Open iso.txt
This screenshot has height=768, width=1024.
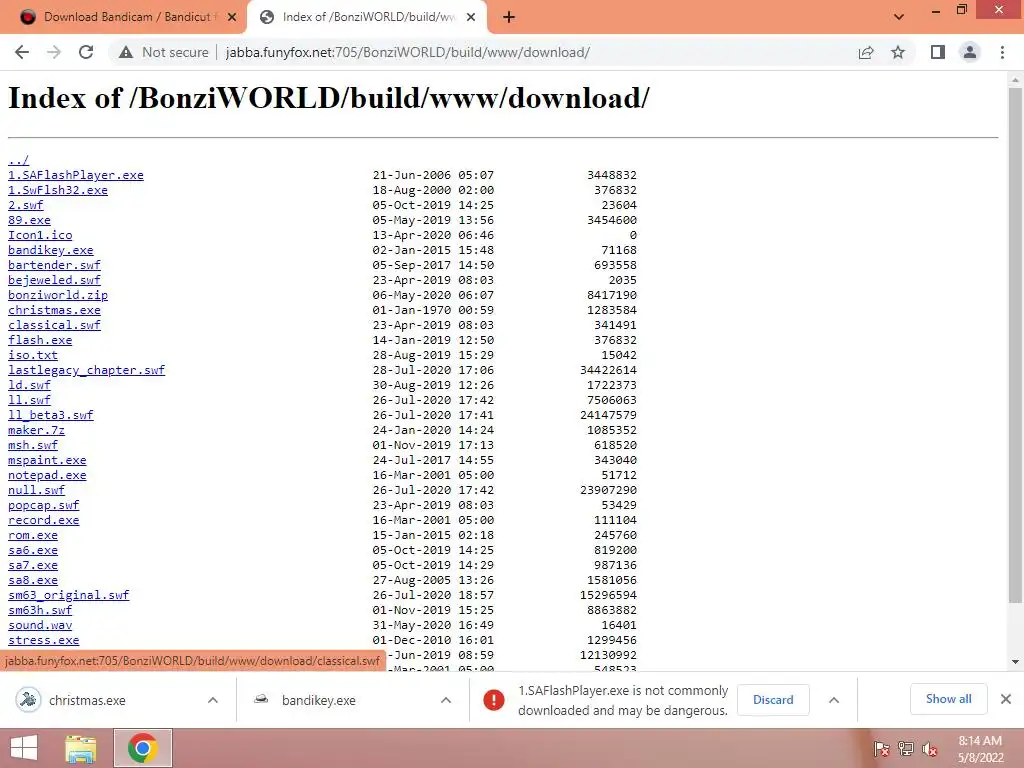click(x=33, y=355)
